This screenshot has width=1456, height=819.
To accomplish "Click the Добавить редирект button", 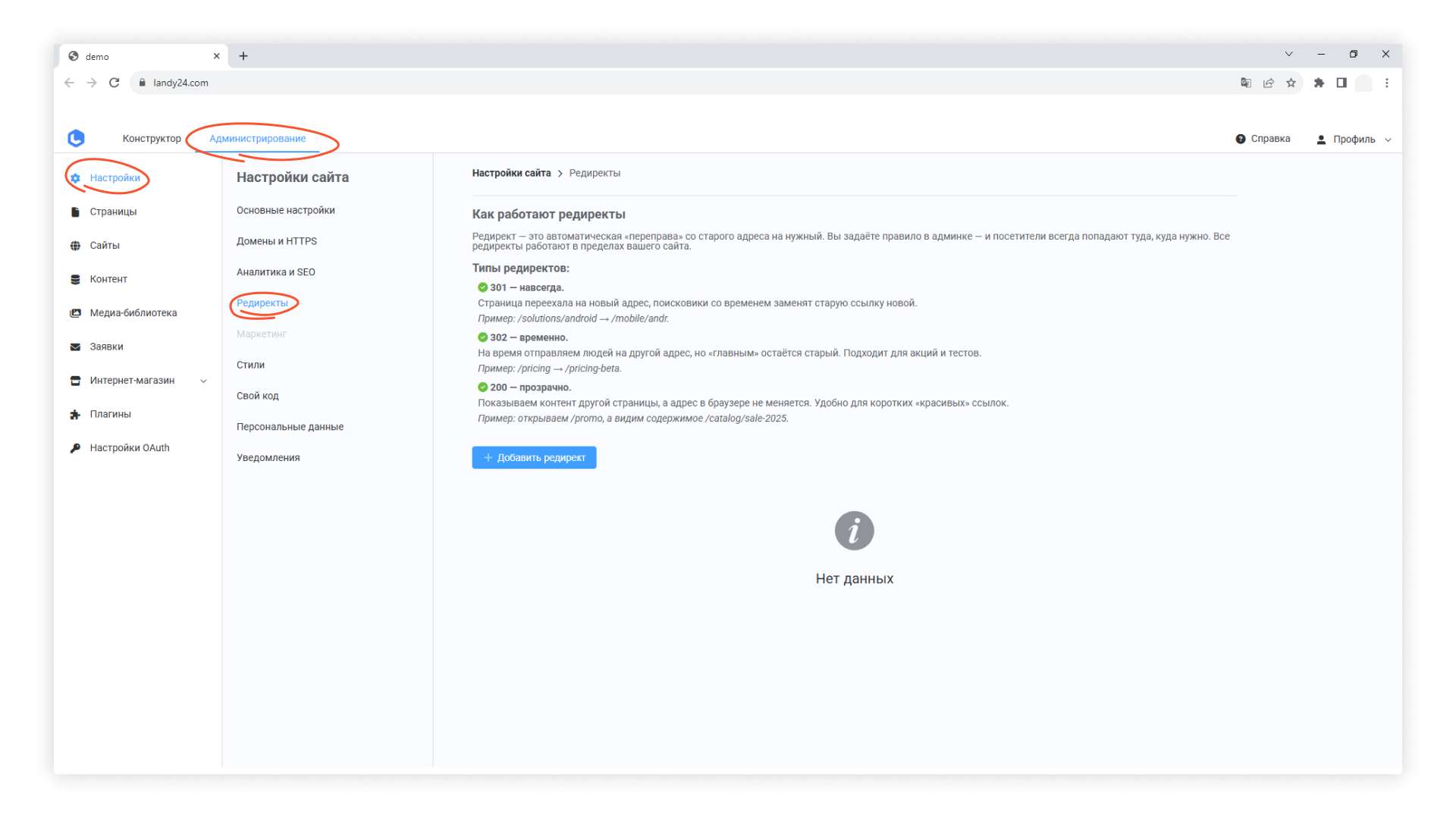I will click(534, 457).
